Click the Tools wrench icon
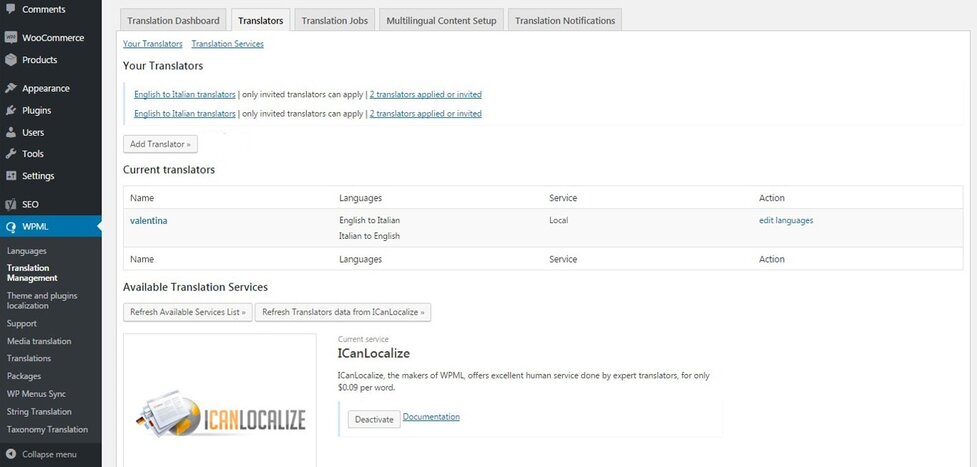The width and height of the screenshot is (977, 467). coord(11,154)
